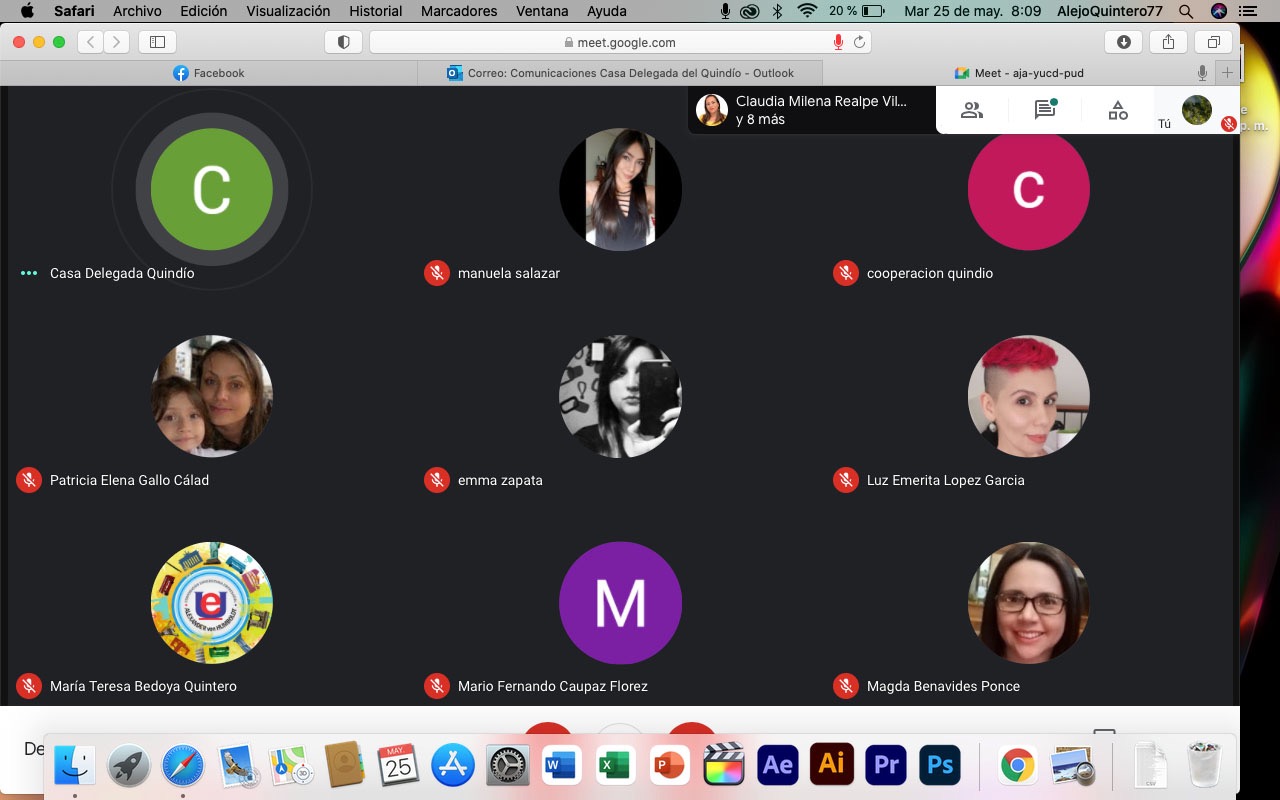
Task: Click the Claudia Milena Realpe presenter notification
Action: pos(812,110)
